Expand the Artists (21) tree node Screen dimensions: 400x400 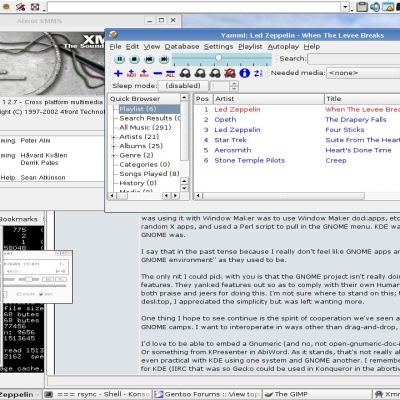point(114,137)
